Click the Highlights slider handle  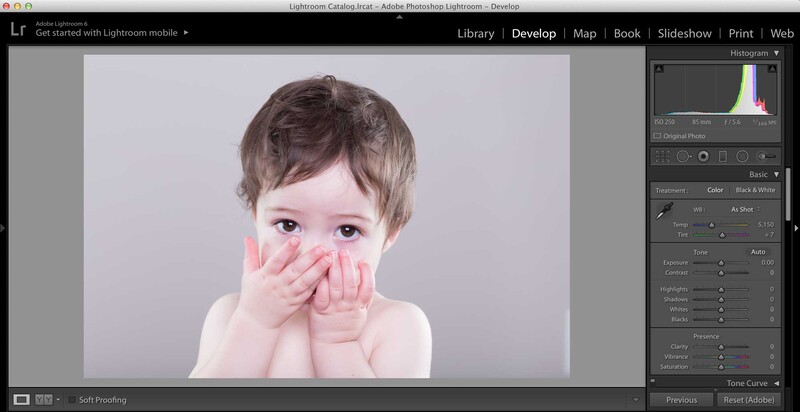(x=721, y=290)
